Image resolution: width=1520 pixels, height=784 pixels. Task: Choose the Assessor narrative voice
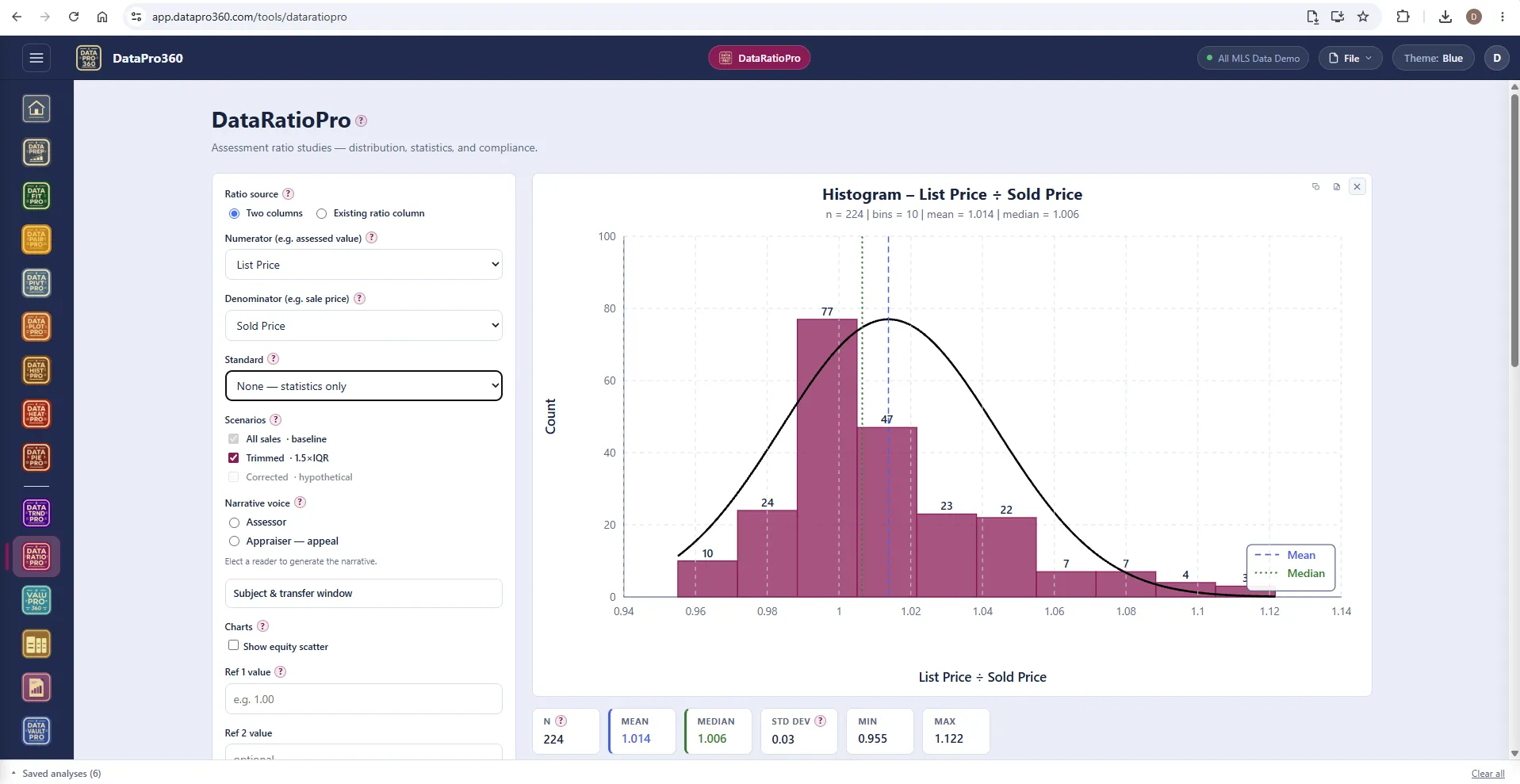pos(234,523)
